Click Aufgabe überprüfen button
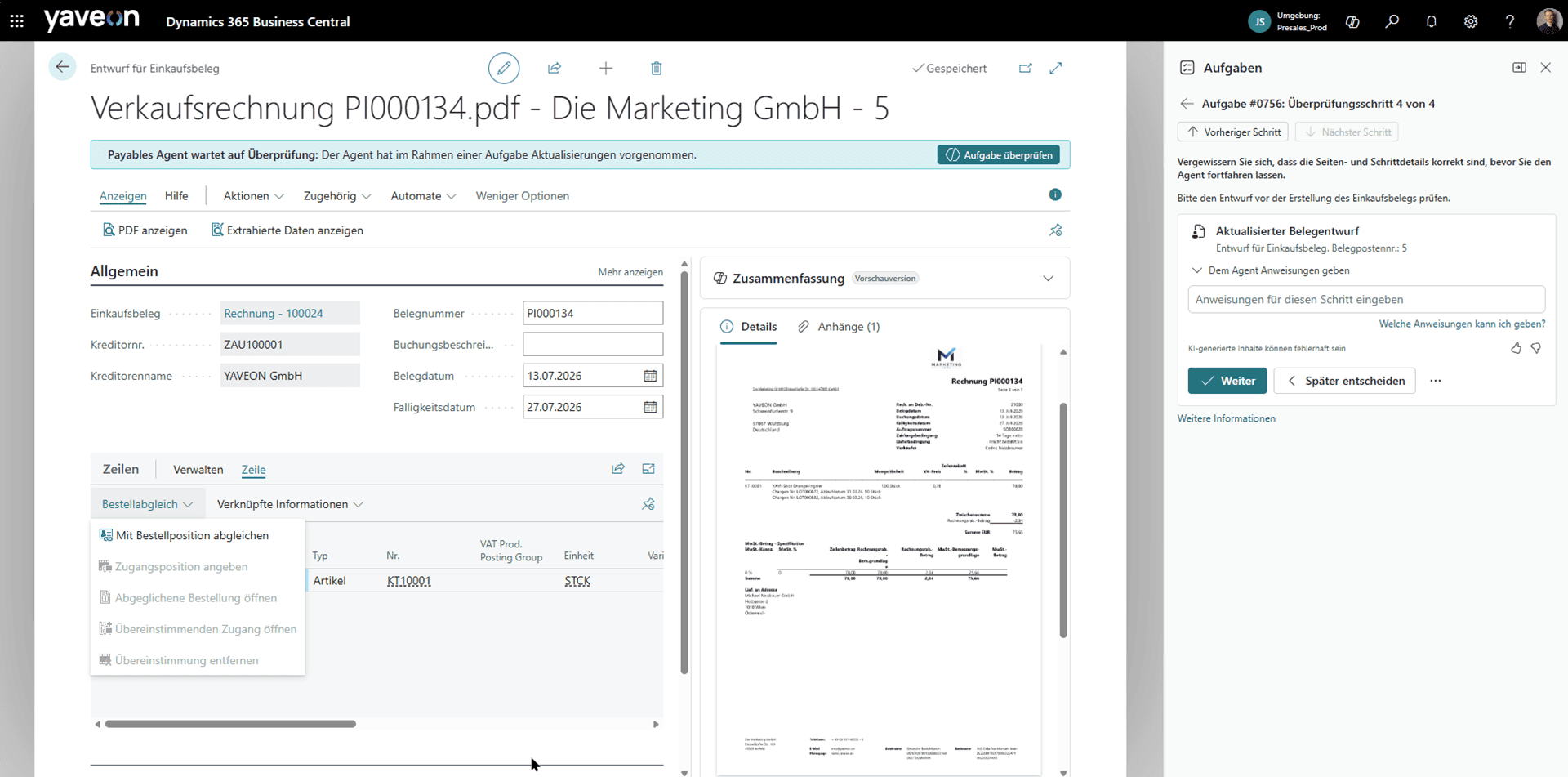Screen dimensions: 1568x777 pyautogui.click(x=999, y=155)
